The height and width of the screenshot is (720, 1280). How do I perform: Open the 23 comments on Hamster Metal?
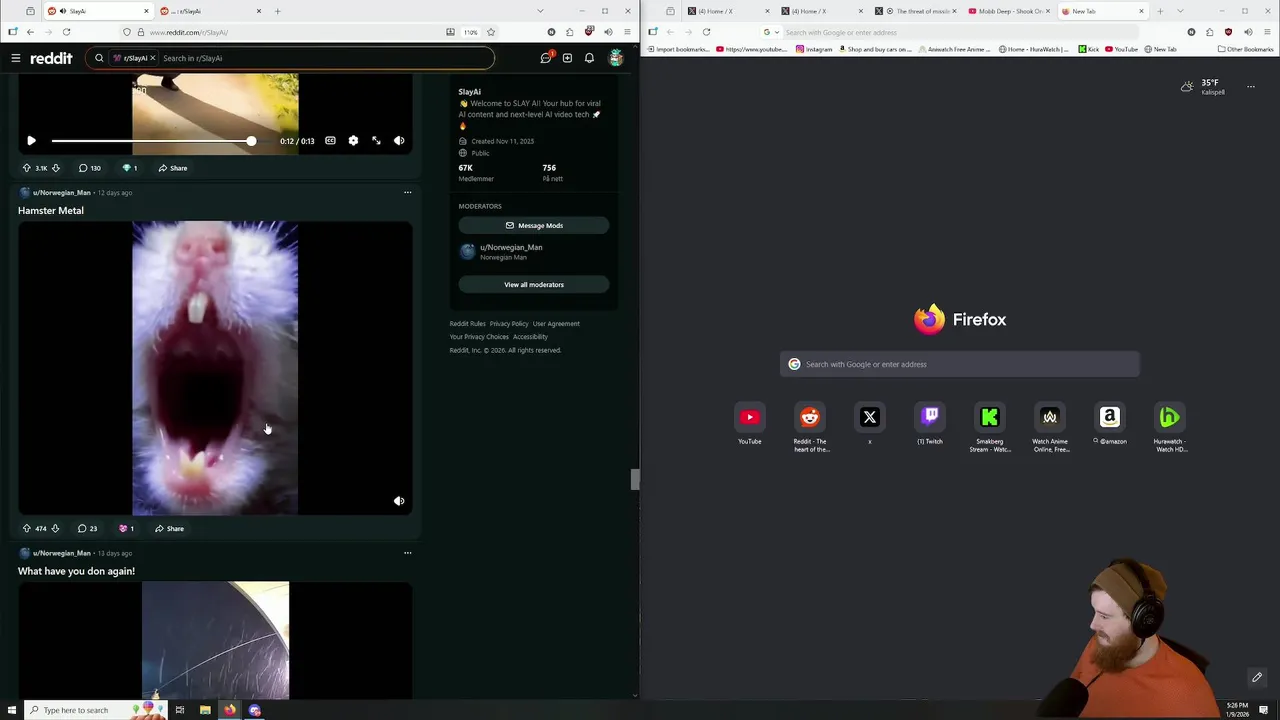[x=88, y=528]
